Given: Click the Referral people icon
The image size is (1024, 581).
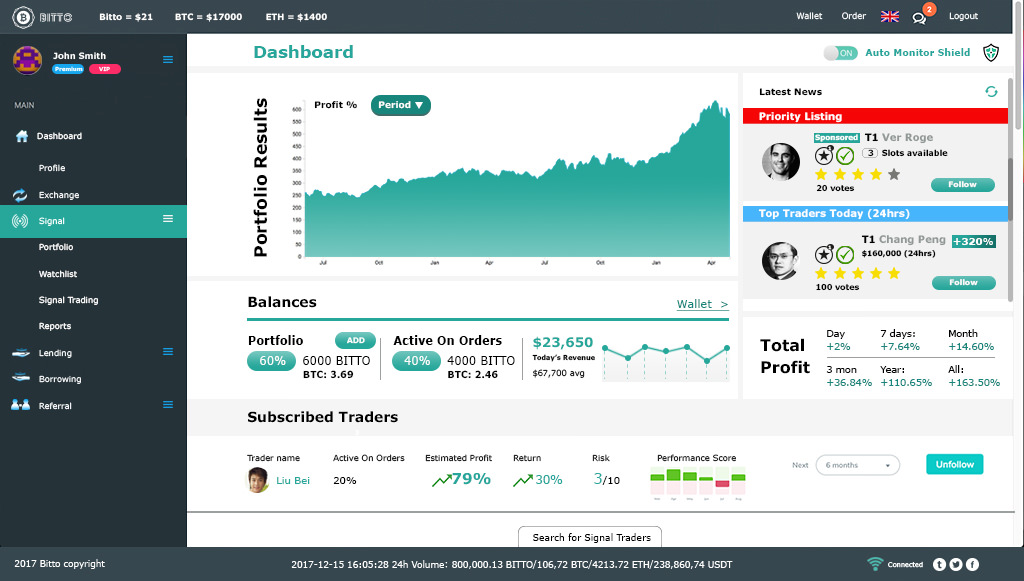Looking at the screenshot, I should tap(20, 405).
